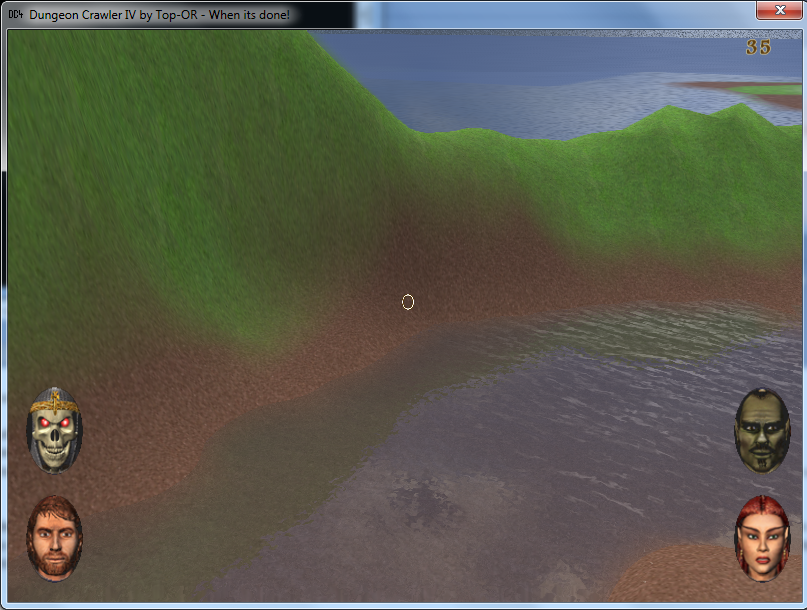Click the circular crosshair at screen center
This screenshot has width=807, height=610.
408,302
